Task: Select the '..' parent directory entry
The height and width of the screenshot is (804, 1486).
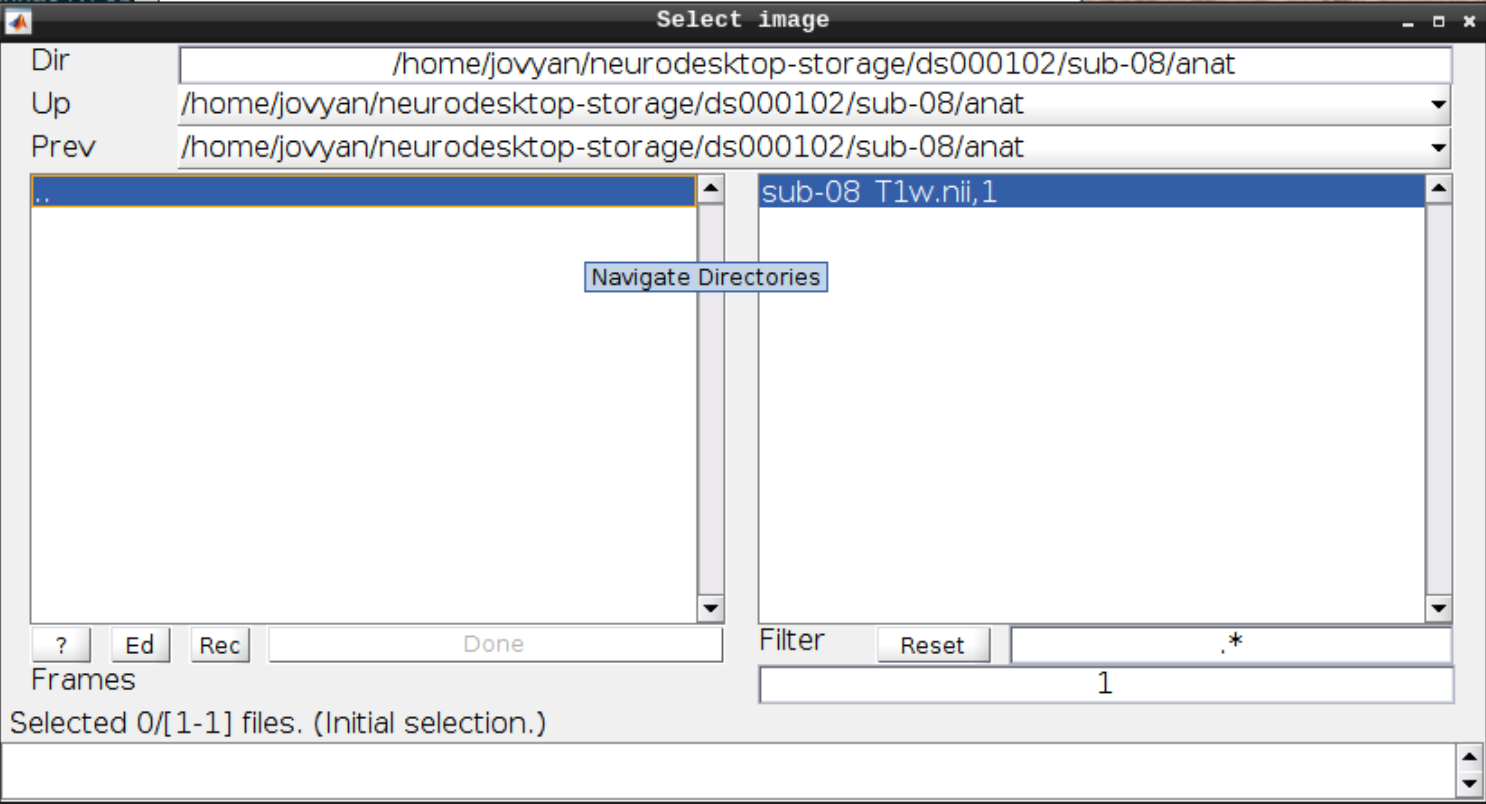Action: point(363,191)
